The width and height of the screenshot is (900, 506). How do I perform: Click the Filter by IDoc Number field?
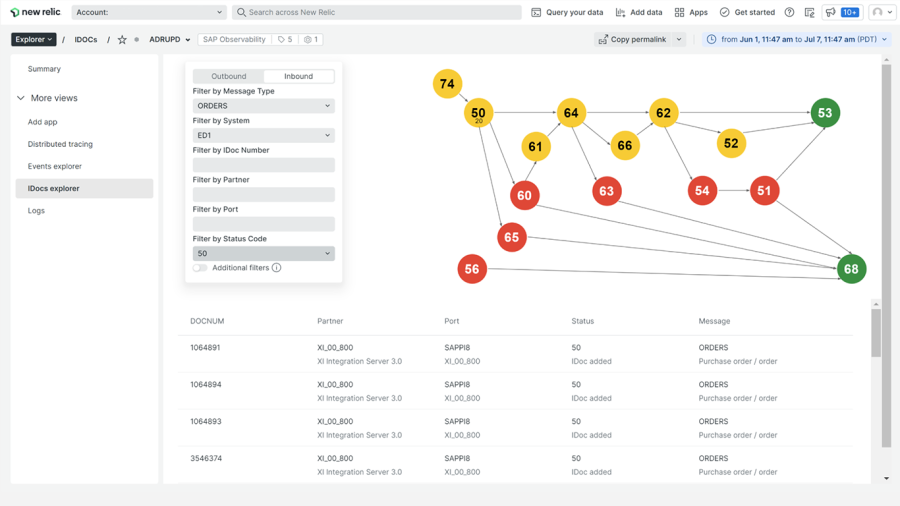263,165
